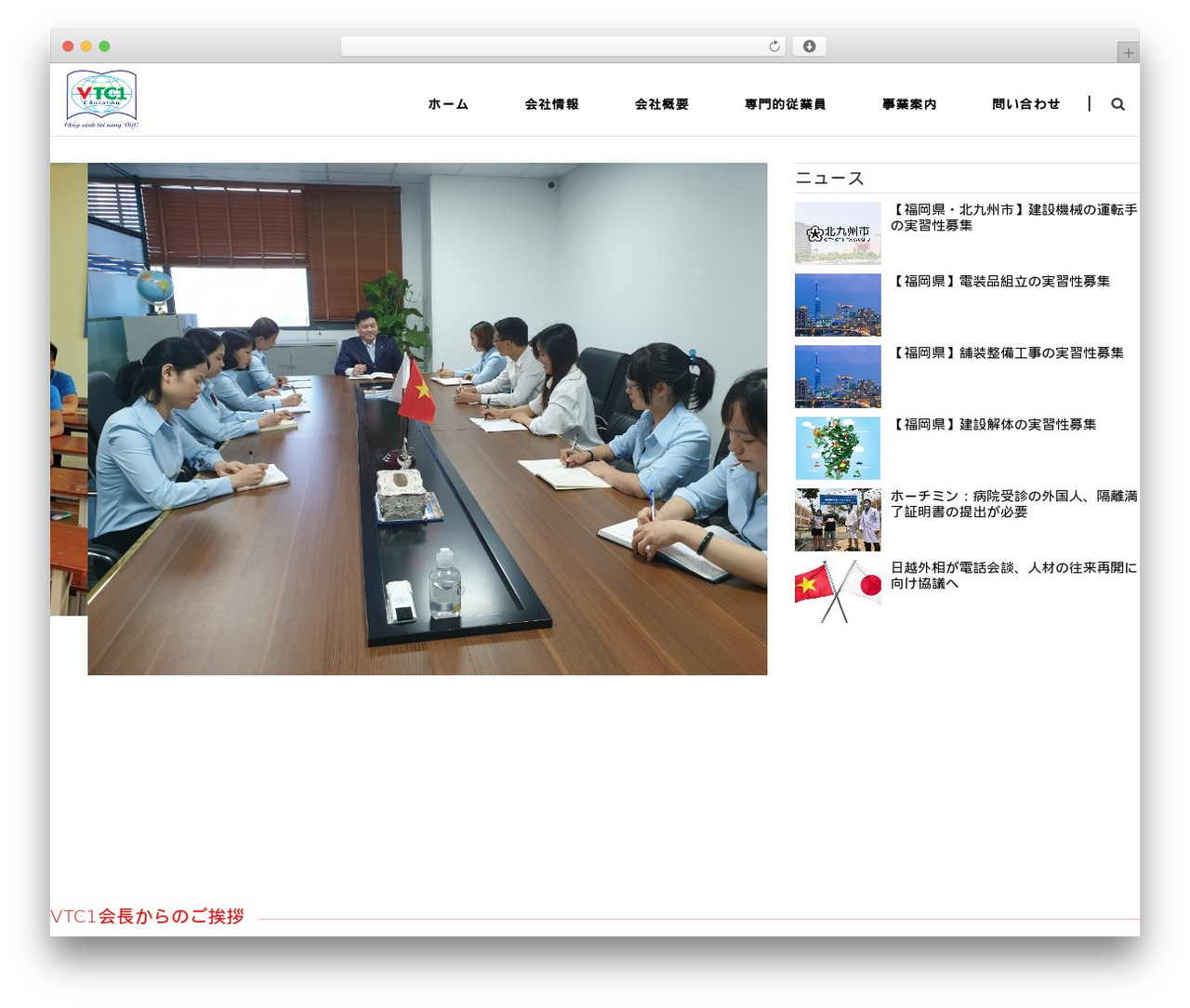Click the VTC1 Education logo
Viewport: 1190px width, 1008px height.
(101, 99)
